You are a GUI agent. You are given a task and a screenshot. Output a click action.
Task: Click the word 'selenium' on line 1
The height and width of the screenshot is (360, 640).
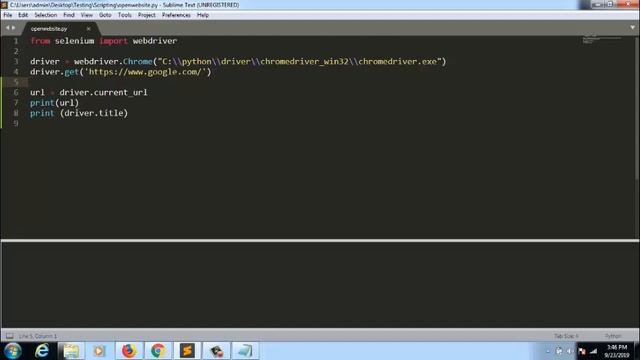pyautogui.click(x=74, y=41)
